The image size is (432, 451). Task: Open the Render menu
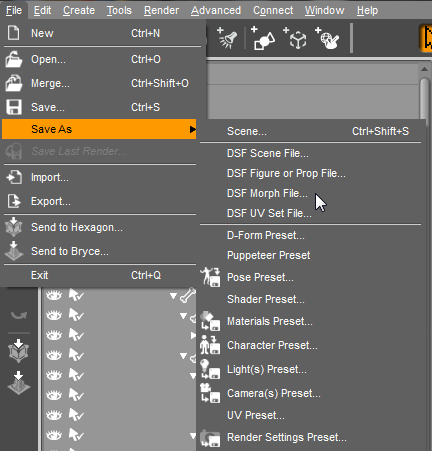click(x=161, y=10)
